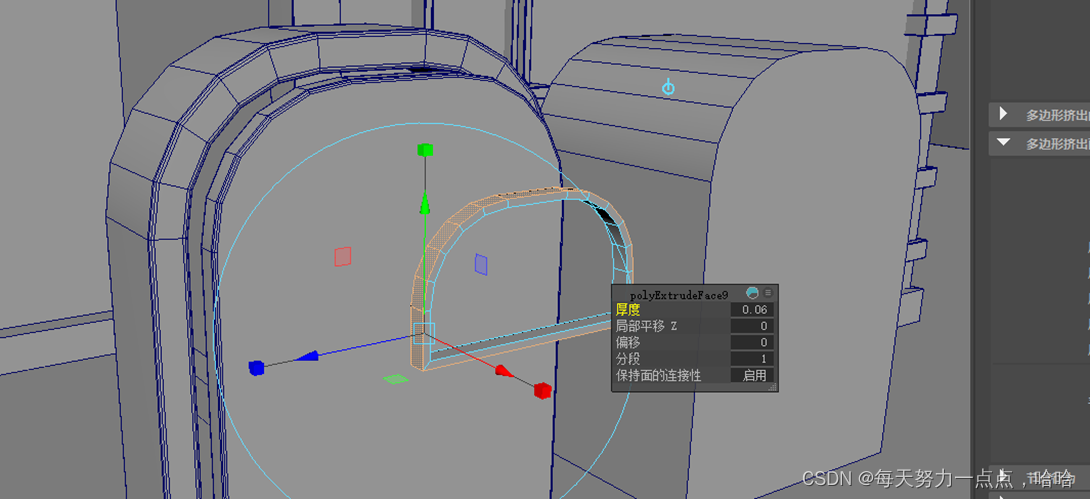Image resolution: width=1090 pixels, height=499 pixels.
Task: Click the blue Z-axis translate arrow
Action: pyautogui.click(x=307, y=357)
